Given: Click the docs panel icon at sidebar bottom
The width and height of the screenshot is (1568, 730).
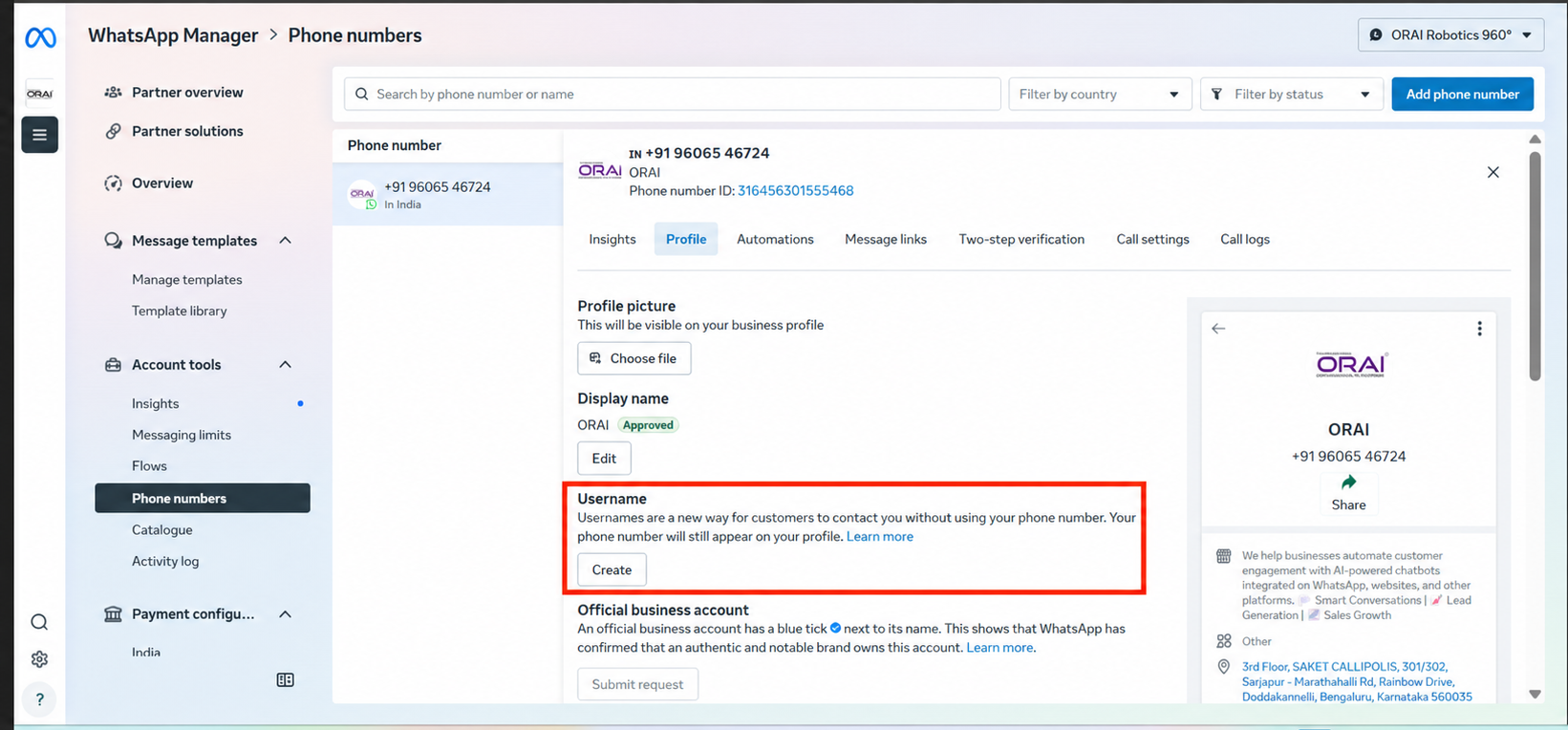Looking at the screenshot, I should [285, 680].
